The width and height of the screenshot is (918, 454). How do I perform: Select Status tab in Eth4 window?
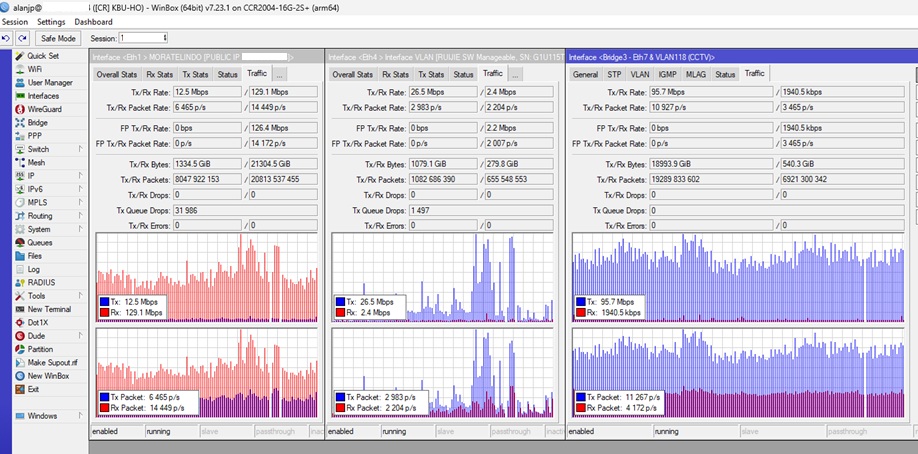463,74
